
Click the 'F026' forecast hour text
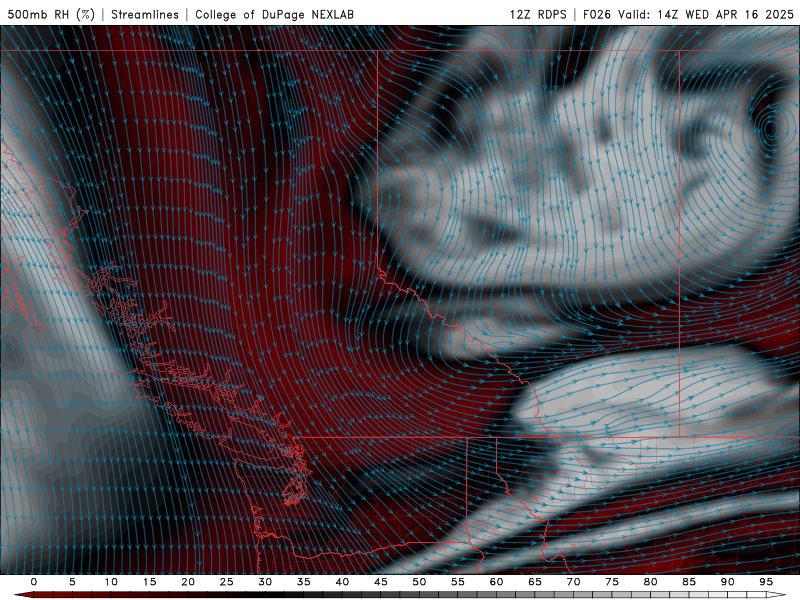(x=597, y=14)
